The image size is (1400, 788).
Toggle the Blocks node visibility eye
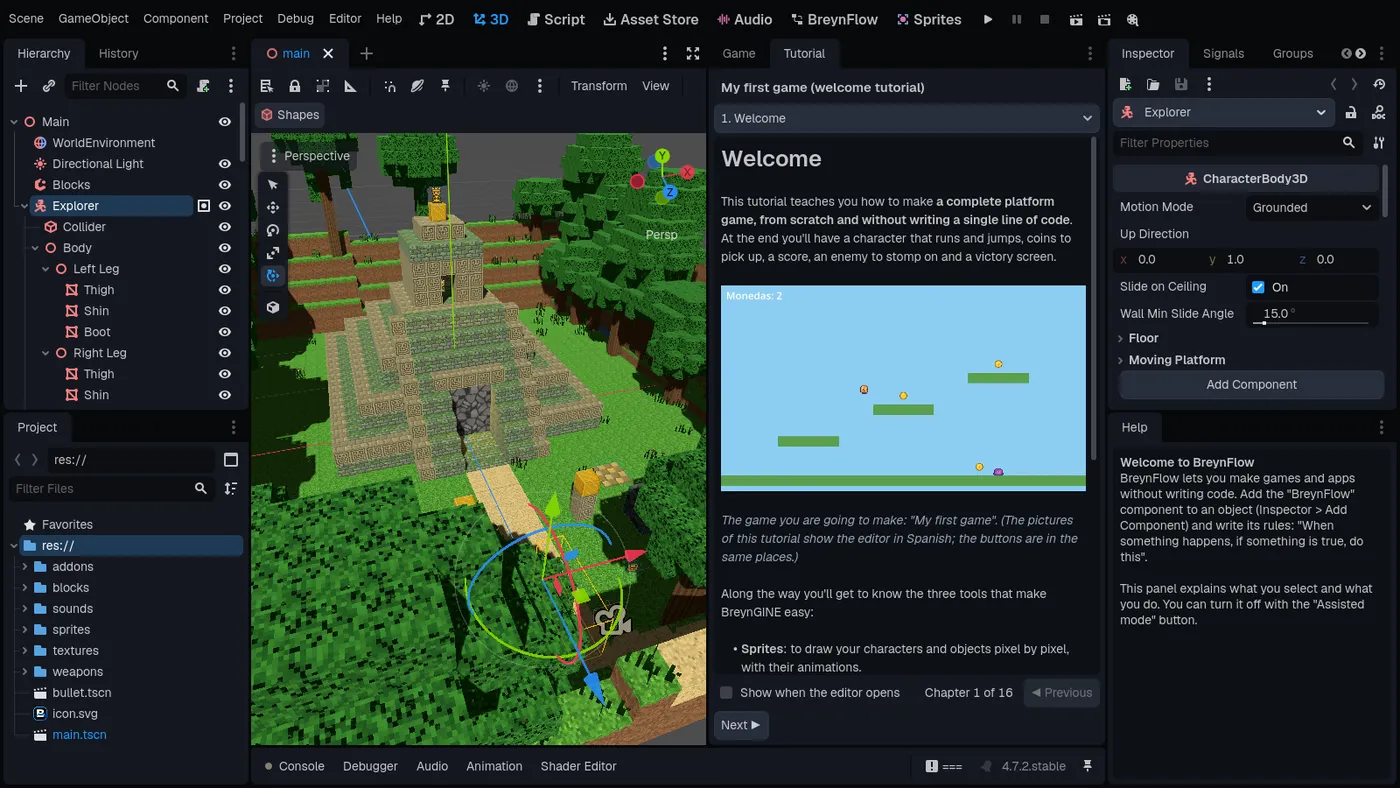coord(225,185)
